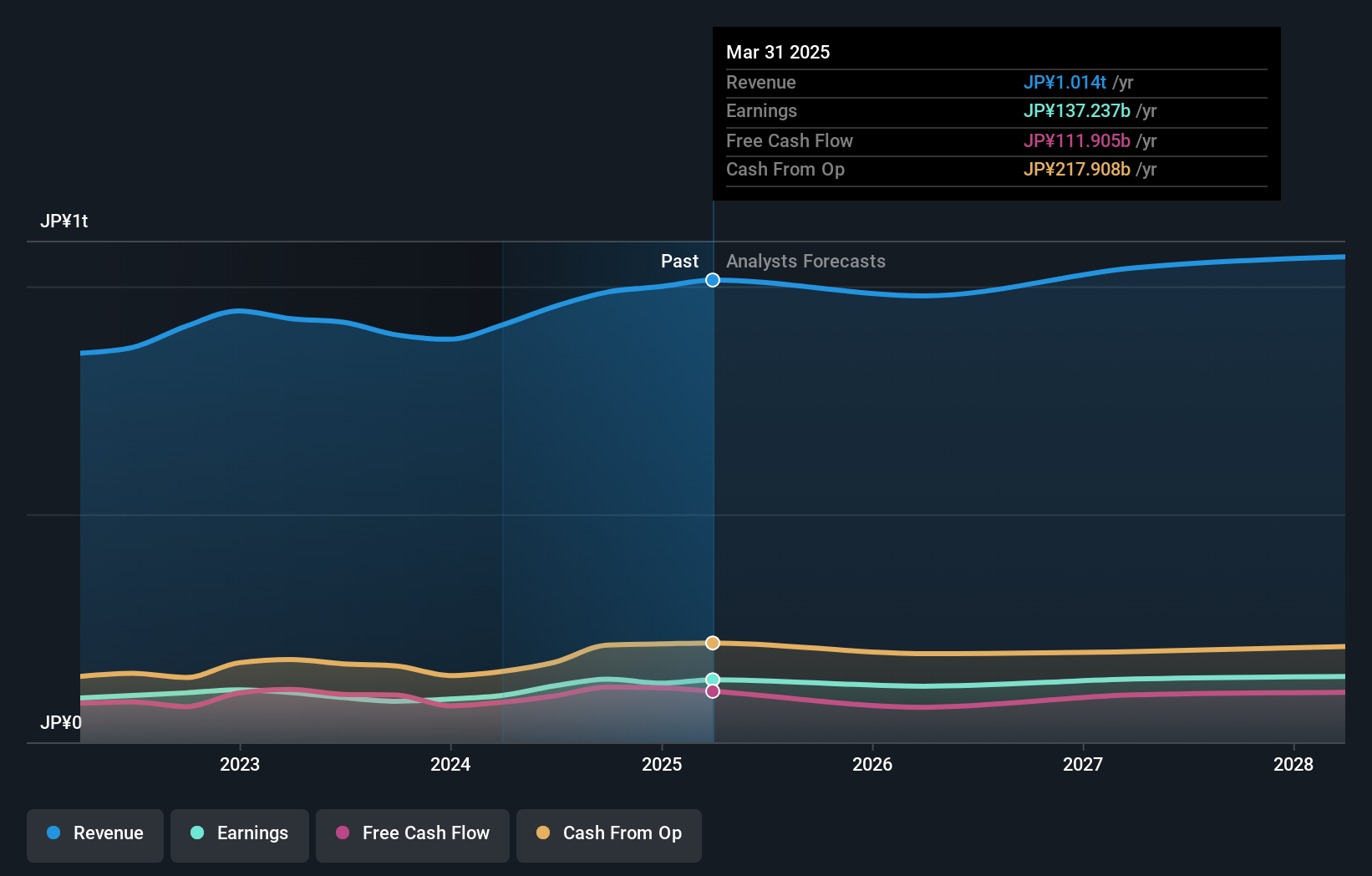Click the Revenue row label in tooltip
The height and width of the screenshot is (876, 1372).
[x=761, y=82]
